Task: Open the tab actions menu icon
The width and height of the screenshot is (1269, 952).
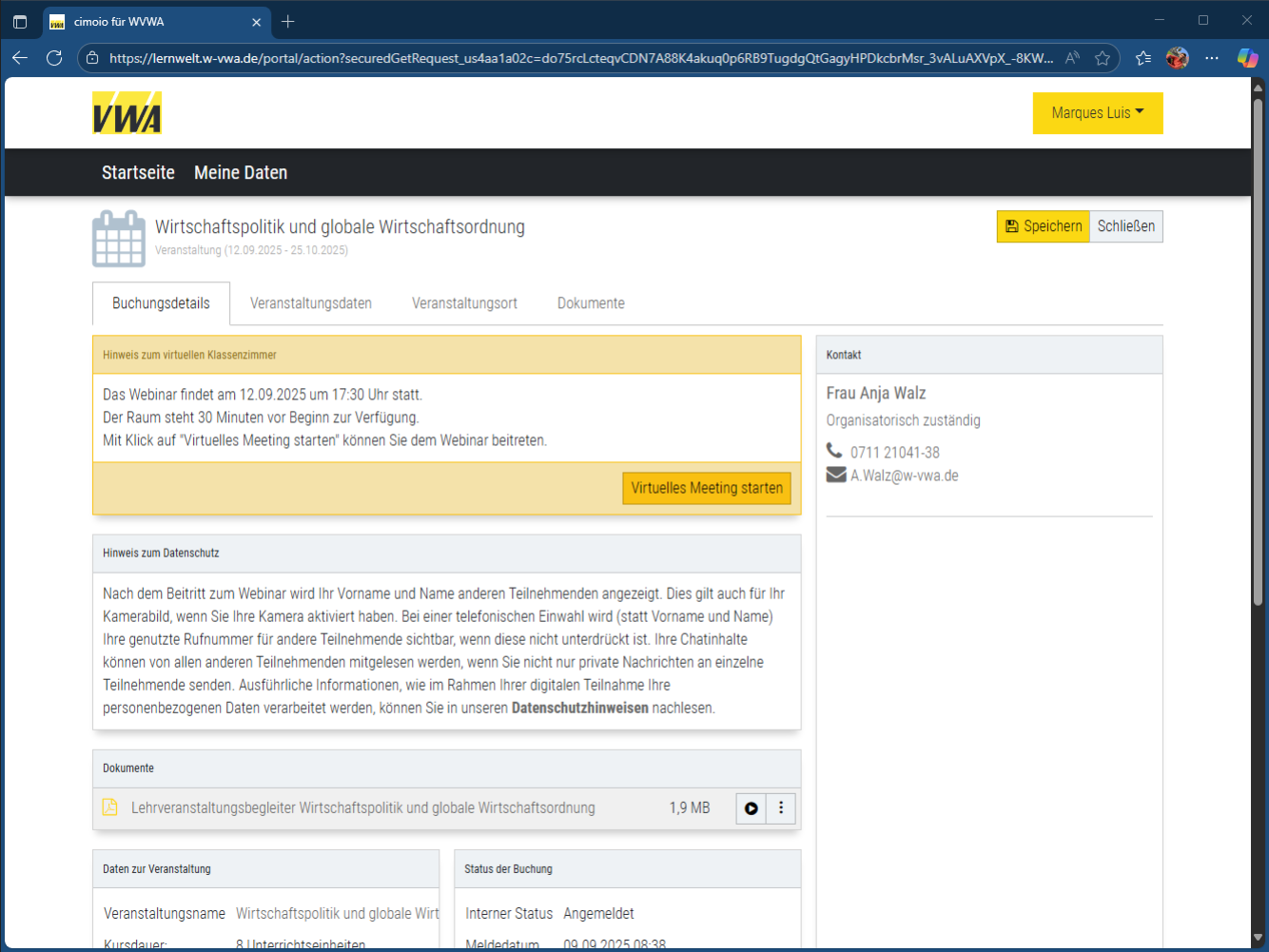Action: (20, 21)
